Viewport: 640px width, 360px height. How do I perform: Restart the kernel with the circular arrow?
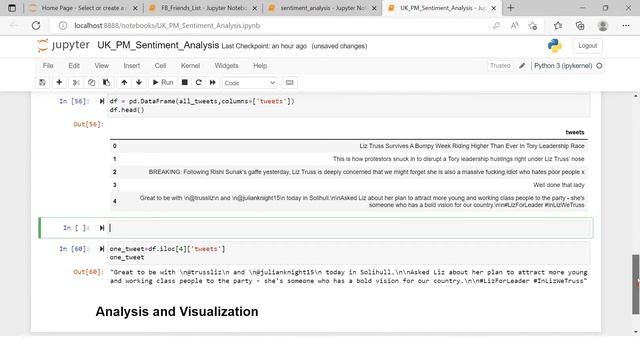coord(199,82)
